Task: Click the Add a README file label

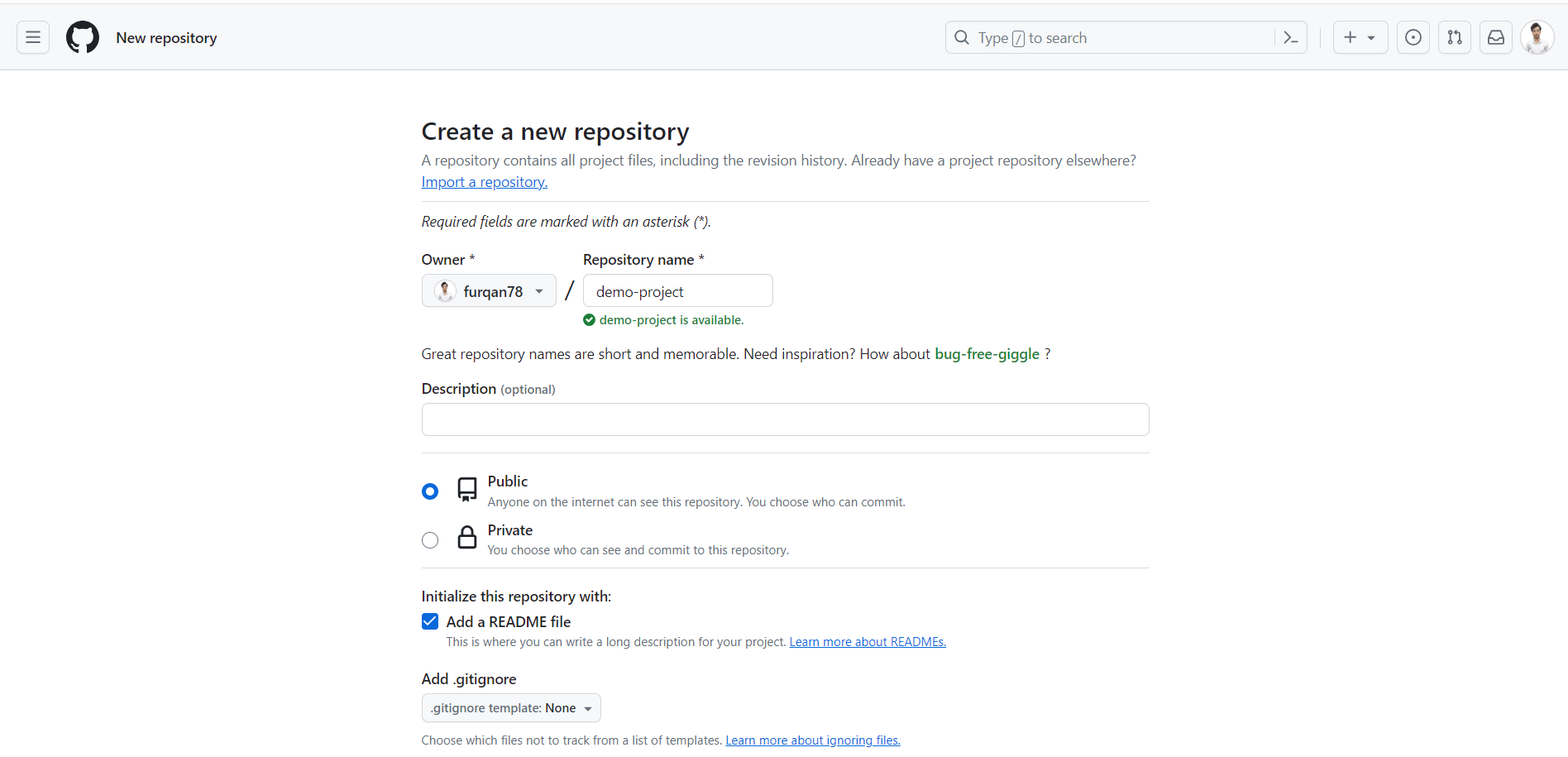Action: tap(509, 622)
